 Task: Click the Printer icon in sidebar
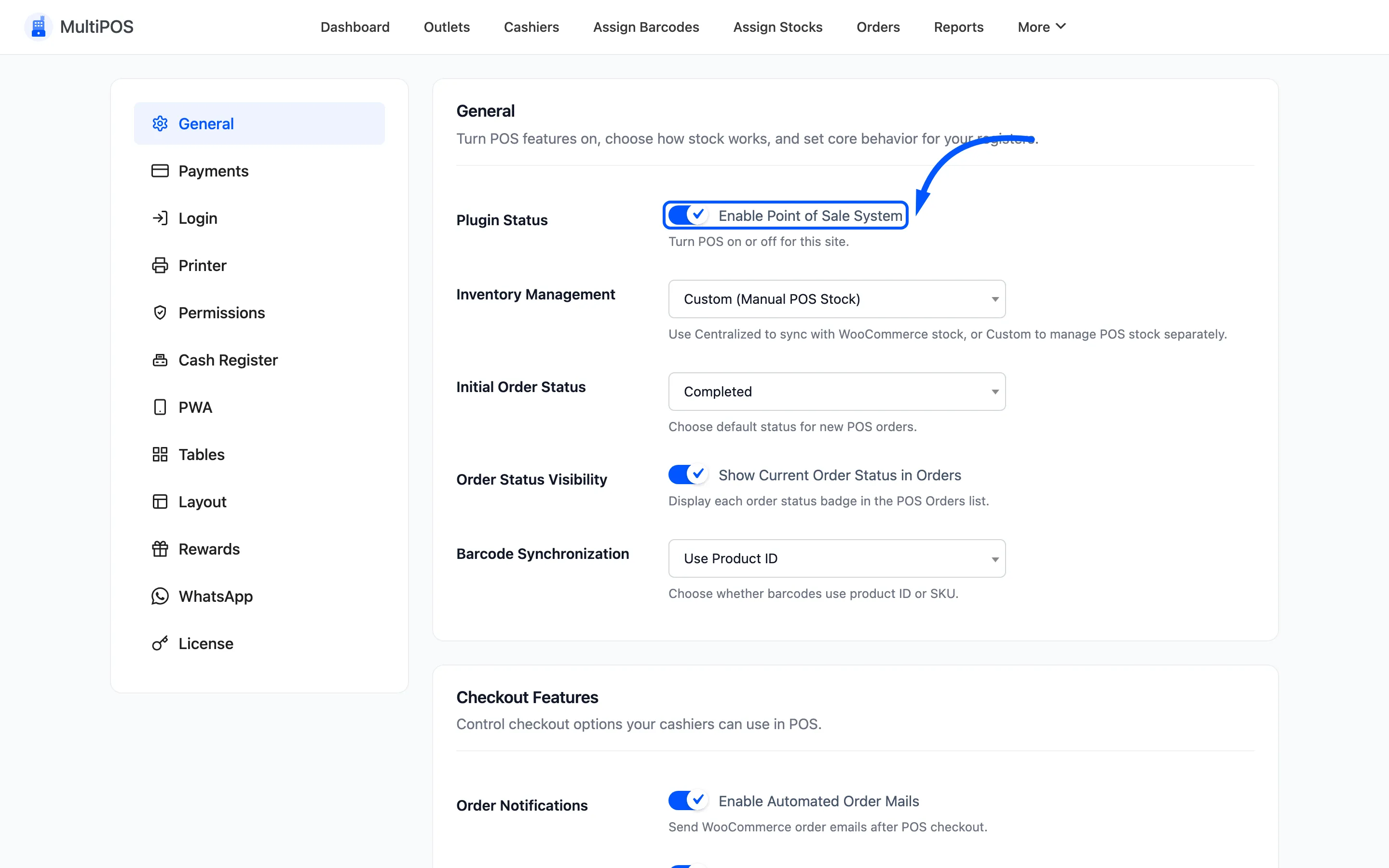160,265
